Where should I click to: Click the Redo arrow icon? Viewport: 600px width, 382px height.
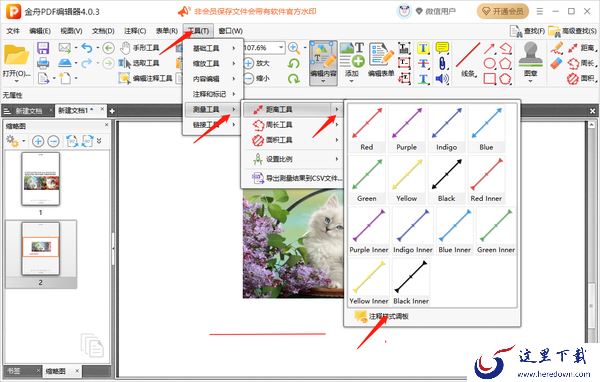click(87, 63)
